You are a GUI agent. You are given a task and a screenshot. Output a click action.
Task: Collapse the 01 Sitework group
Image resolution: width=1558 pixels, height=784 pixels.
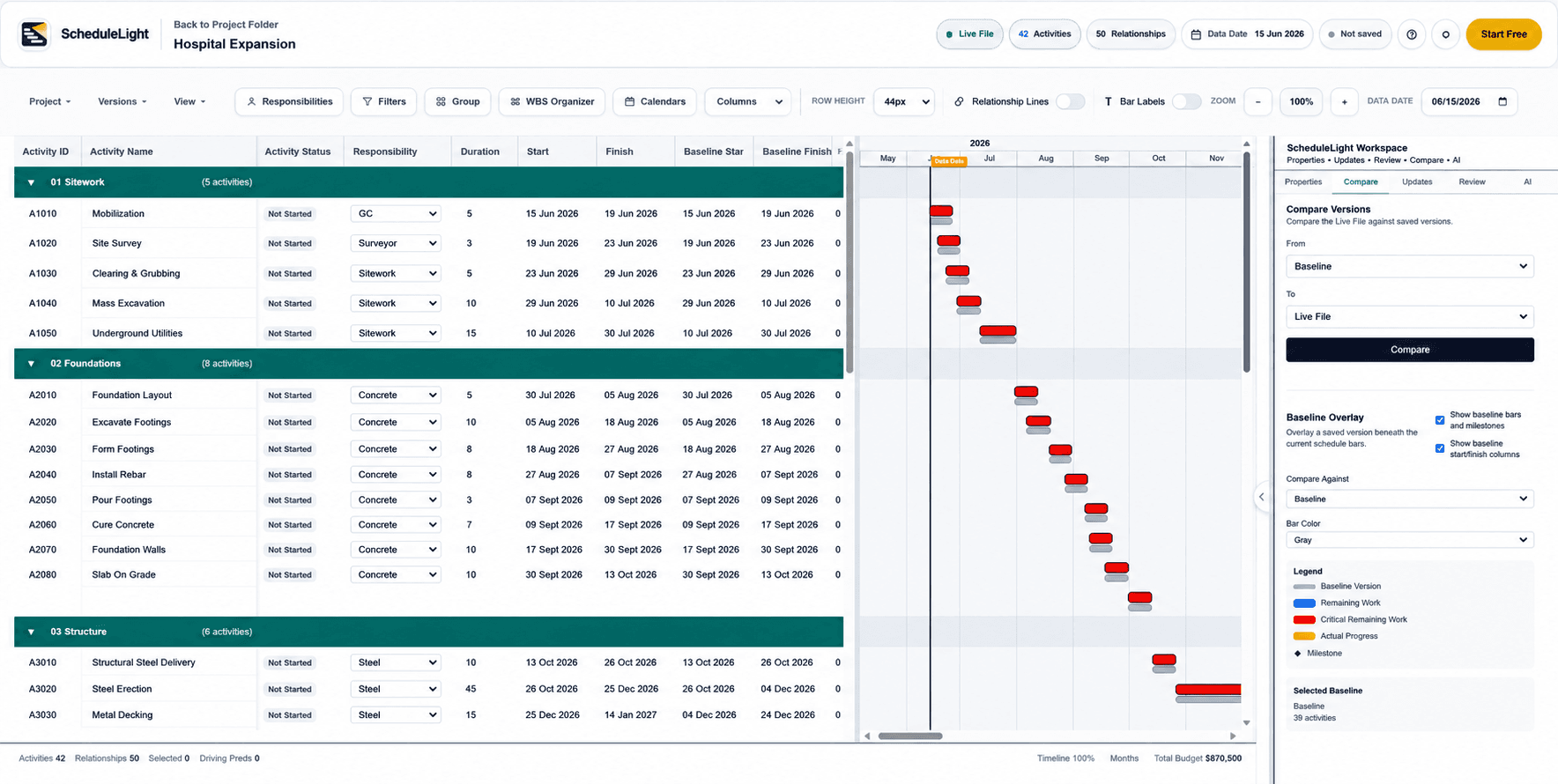(x=31, y=182)
